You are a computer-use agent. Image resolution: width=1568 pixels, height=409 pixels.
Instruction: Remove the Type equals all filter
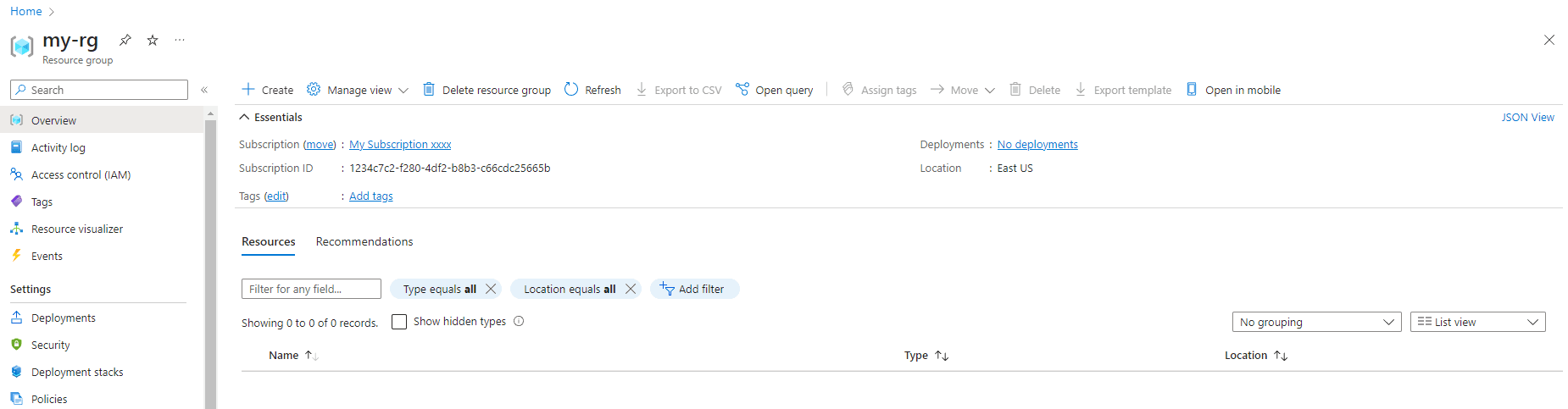(x=490, y=289)
